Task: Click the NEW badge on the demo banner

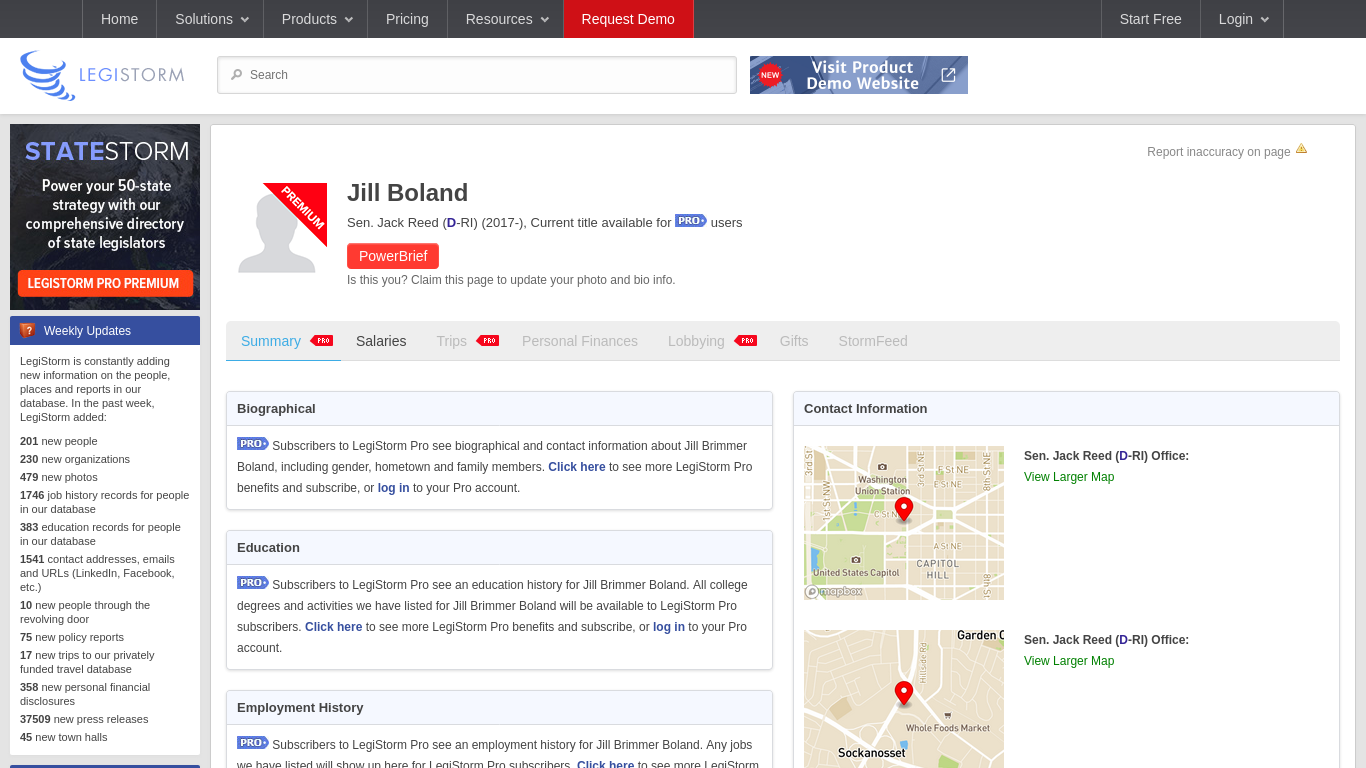Action: tap(770, 75)
